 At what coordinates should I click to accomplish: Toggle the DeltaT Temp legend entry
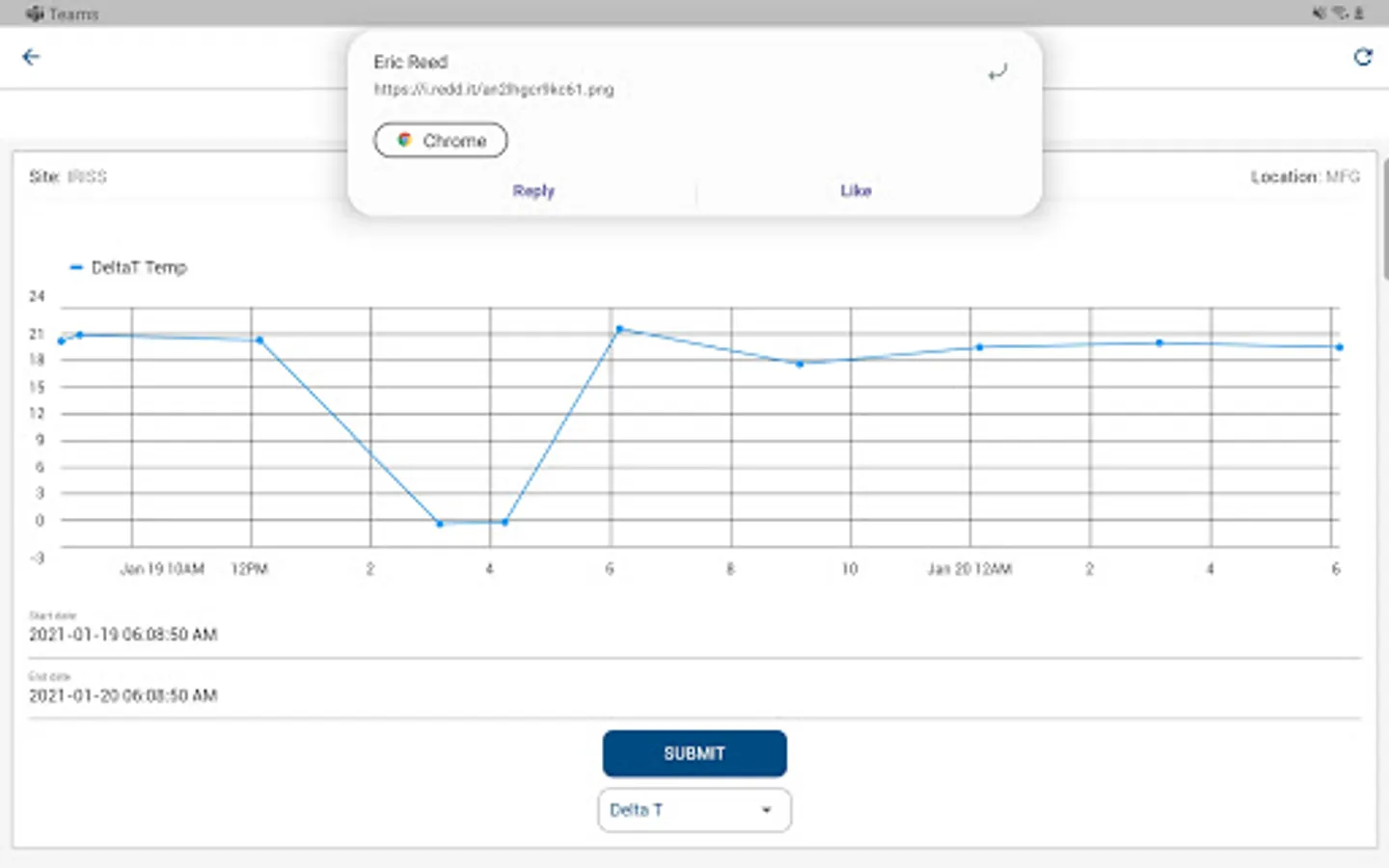pos(128,267)
